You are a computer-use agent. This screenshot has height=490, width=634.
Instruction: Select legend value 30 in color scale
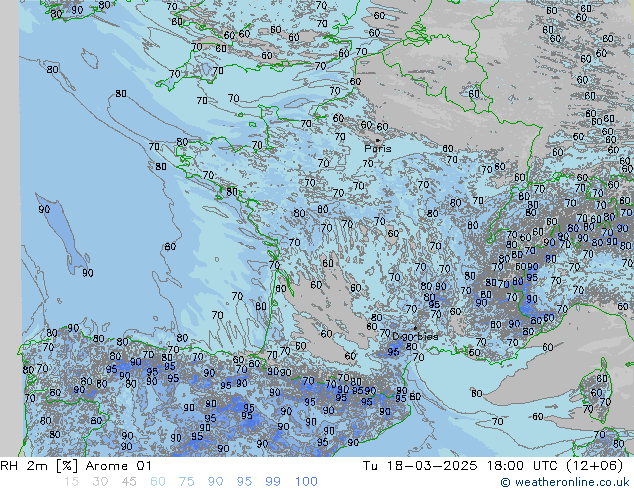point(100,482)
